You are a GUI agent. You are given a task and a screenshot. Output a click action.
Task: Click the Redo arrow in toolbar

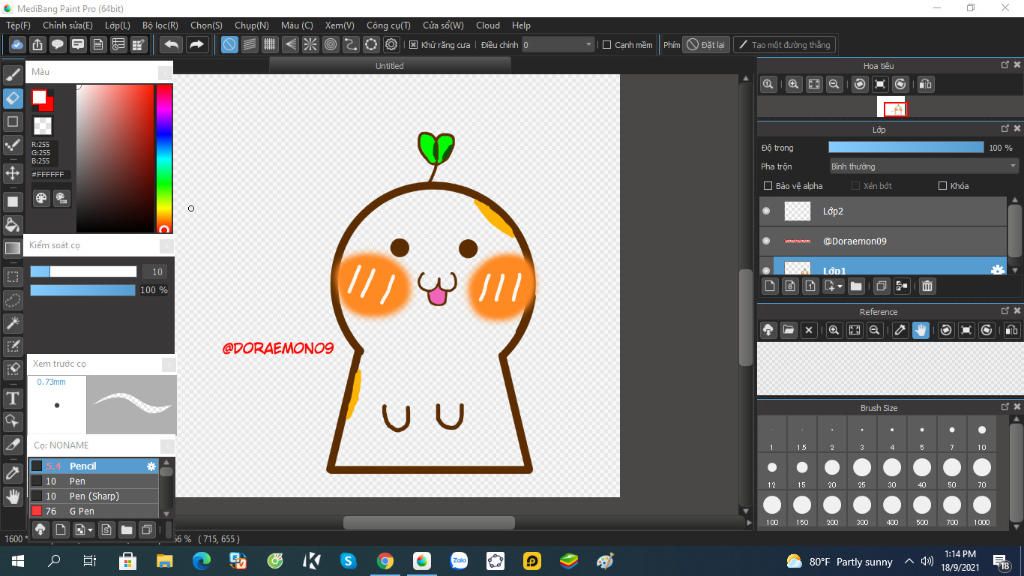[196, 44]
